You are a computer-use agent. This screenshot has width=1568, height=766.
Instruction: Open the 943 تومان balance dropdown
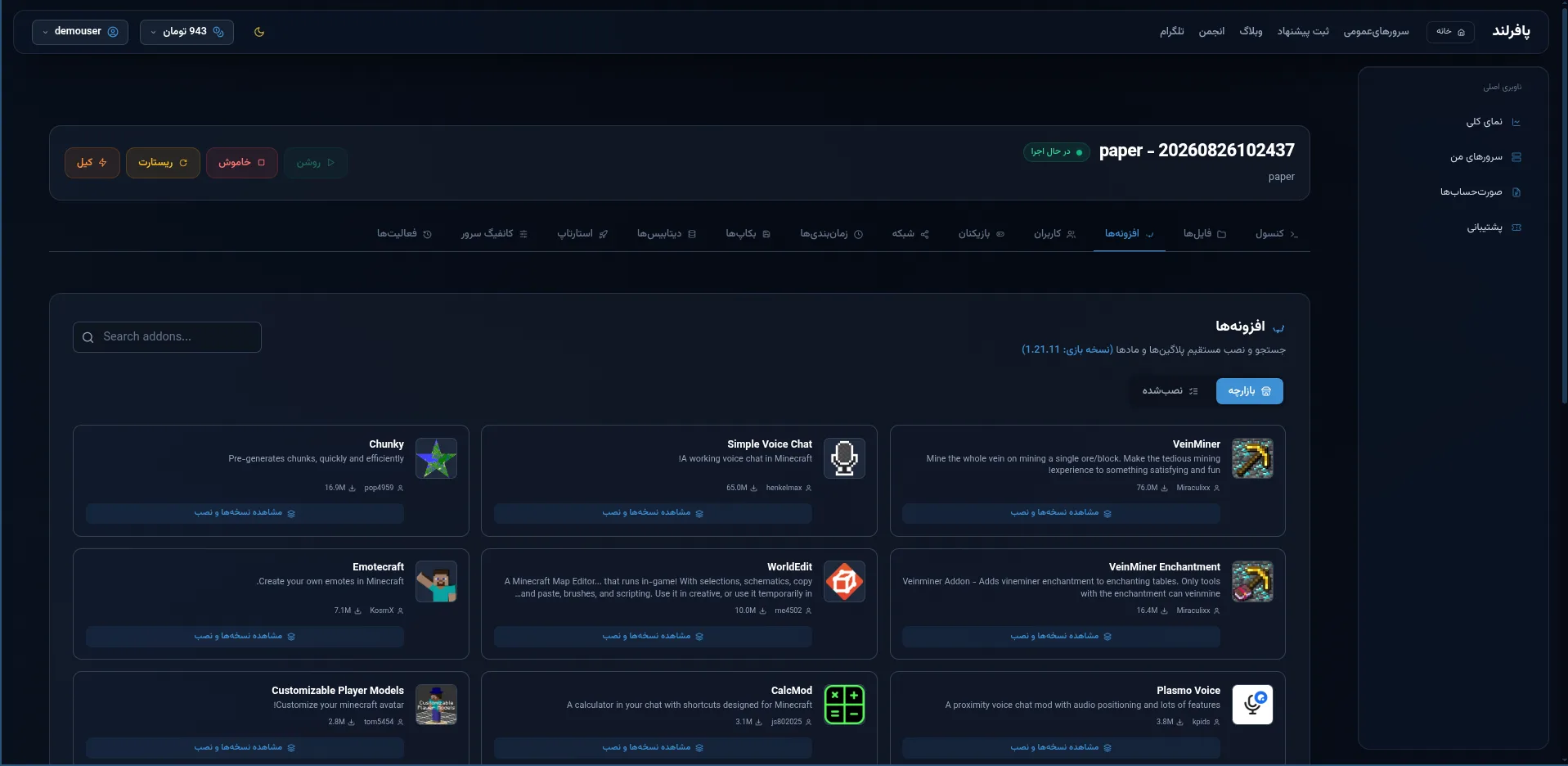click(186, 32)
